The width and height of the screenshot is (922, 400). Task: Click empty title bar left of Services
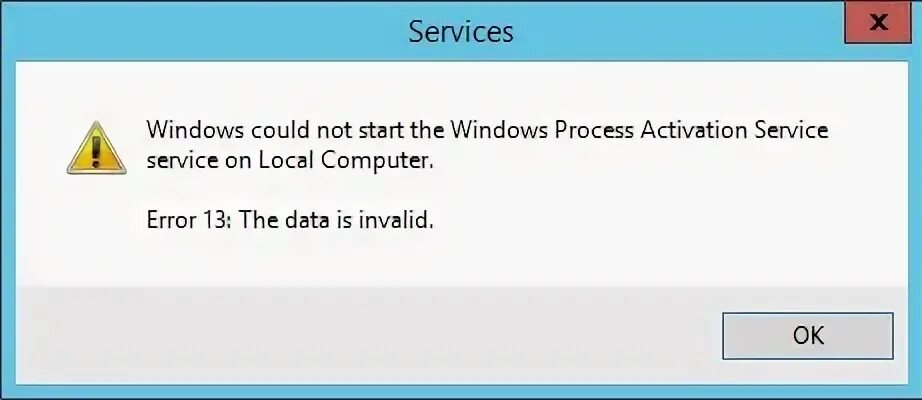(x=200, y=31)
